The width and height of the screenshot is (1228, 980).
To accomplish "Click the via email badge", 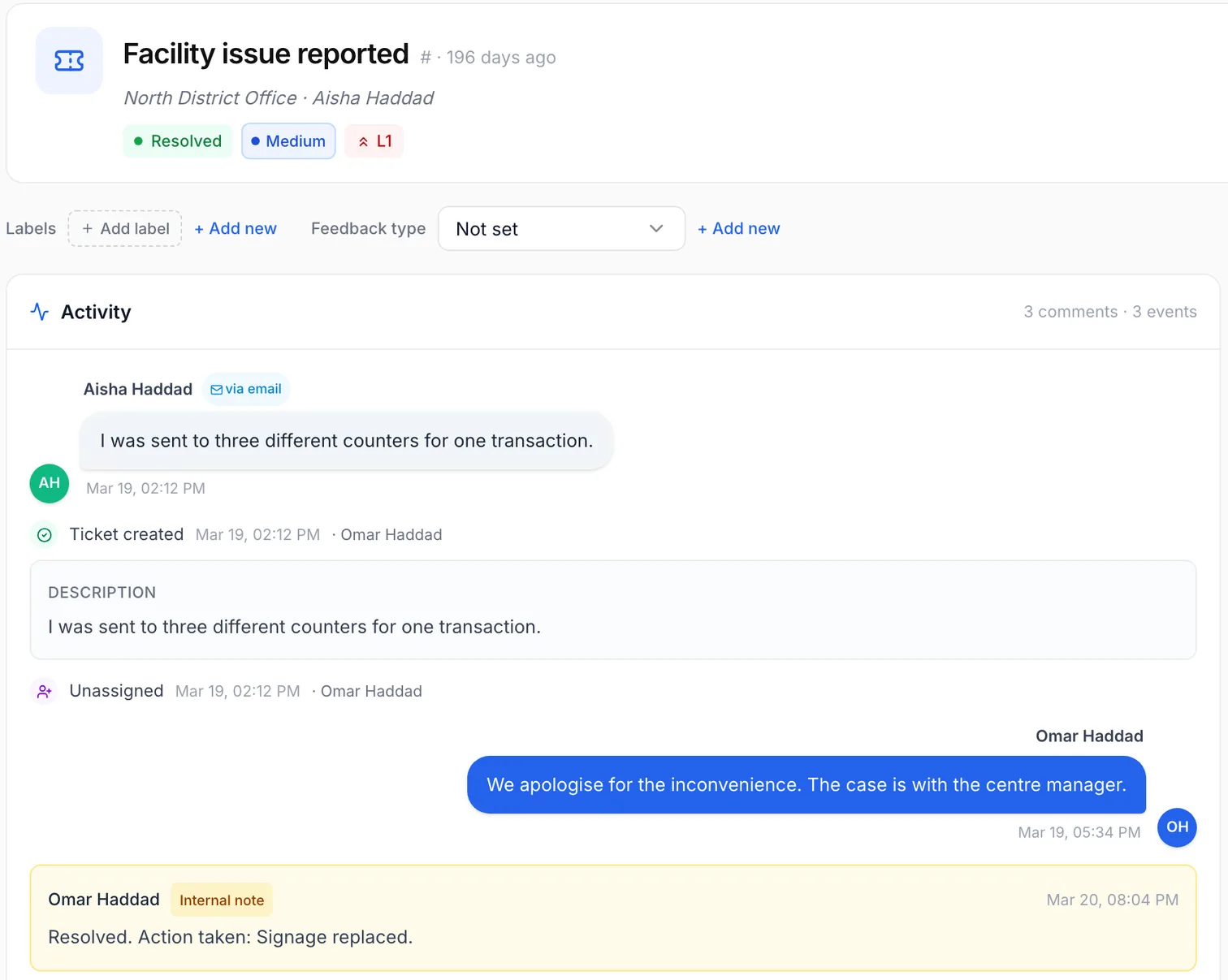I will pos(246,390).
